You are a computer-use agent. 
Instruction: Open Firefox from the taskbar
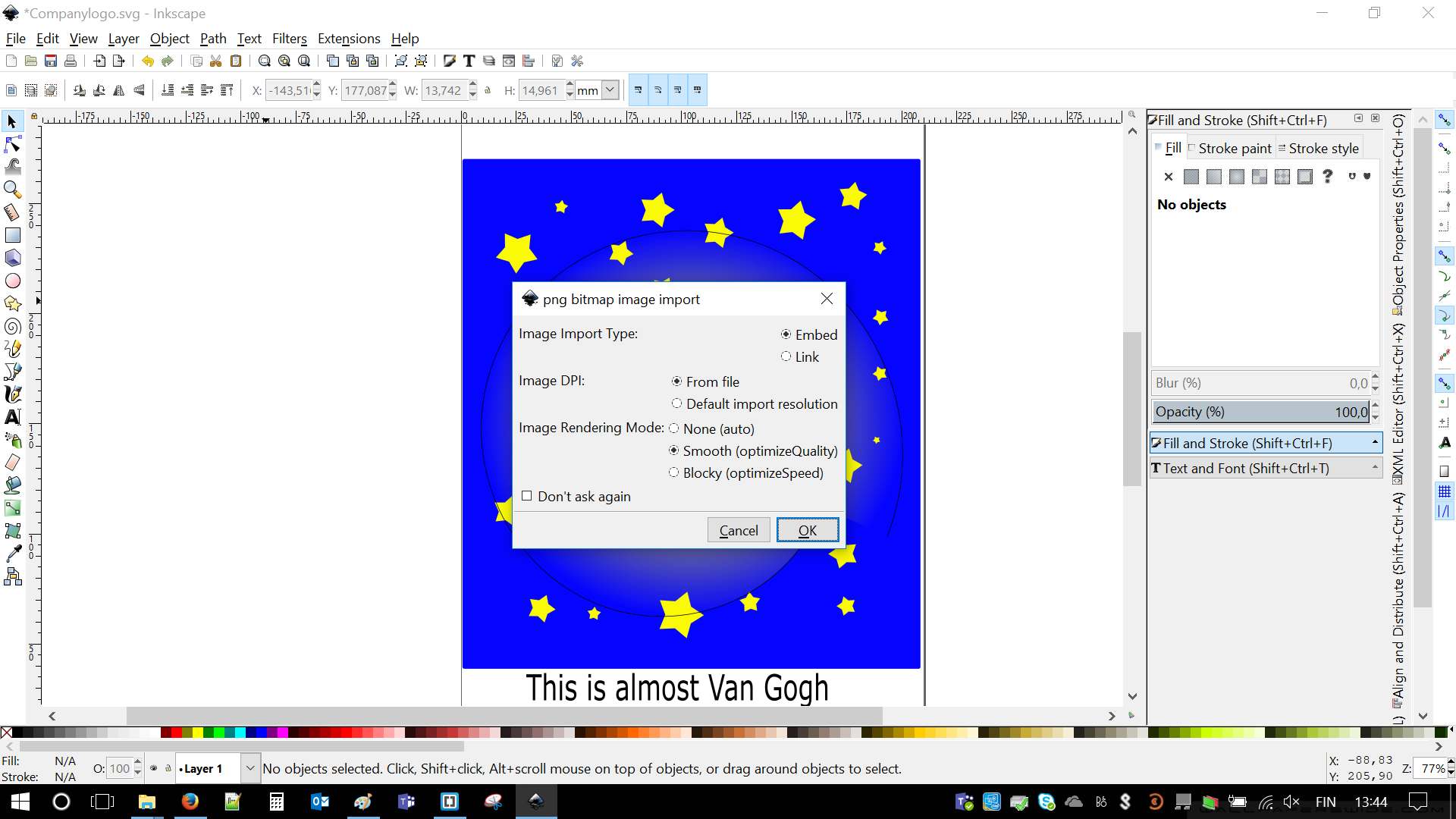tap(190, 802)
